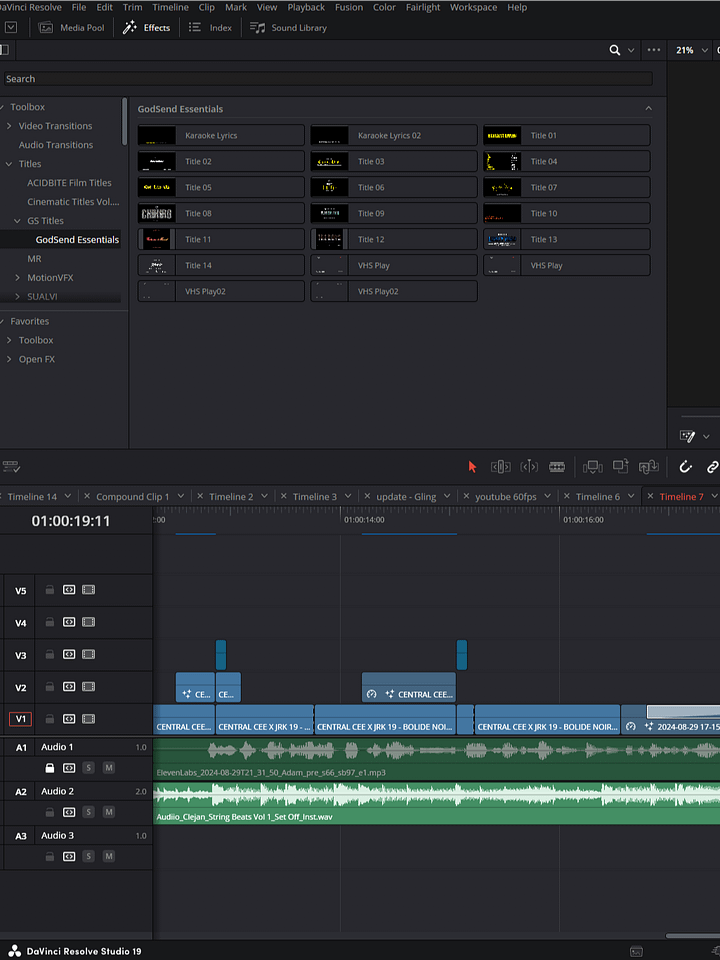720x960 pixels.
Task: Collapse the GS Titles folder
Action: click(17, 220)
